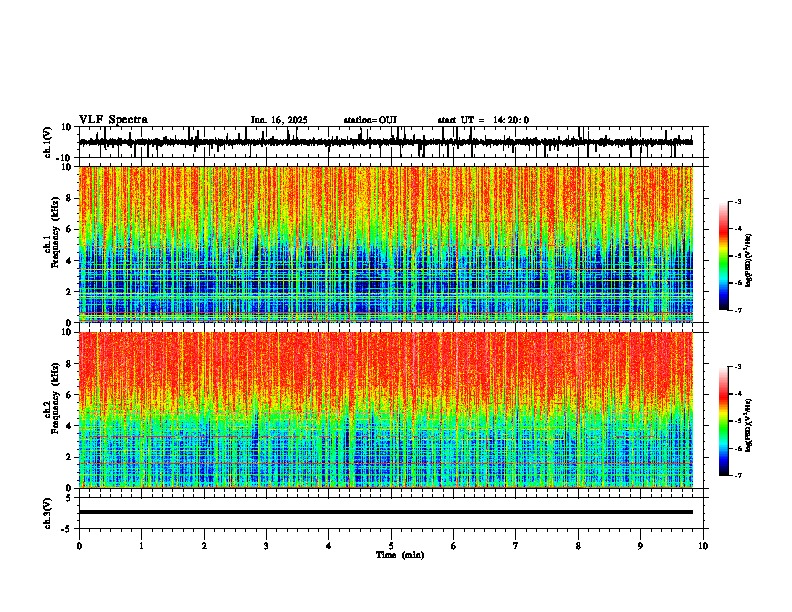Click the ch.1(V) waveform trace panel
Image resolution: width=792 pixels, height=612 pixels.
pyautogui.click(x=393, y=142)
